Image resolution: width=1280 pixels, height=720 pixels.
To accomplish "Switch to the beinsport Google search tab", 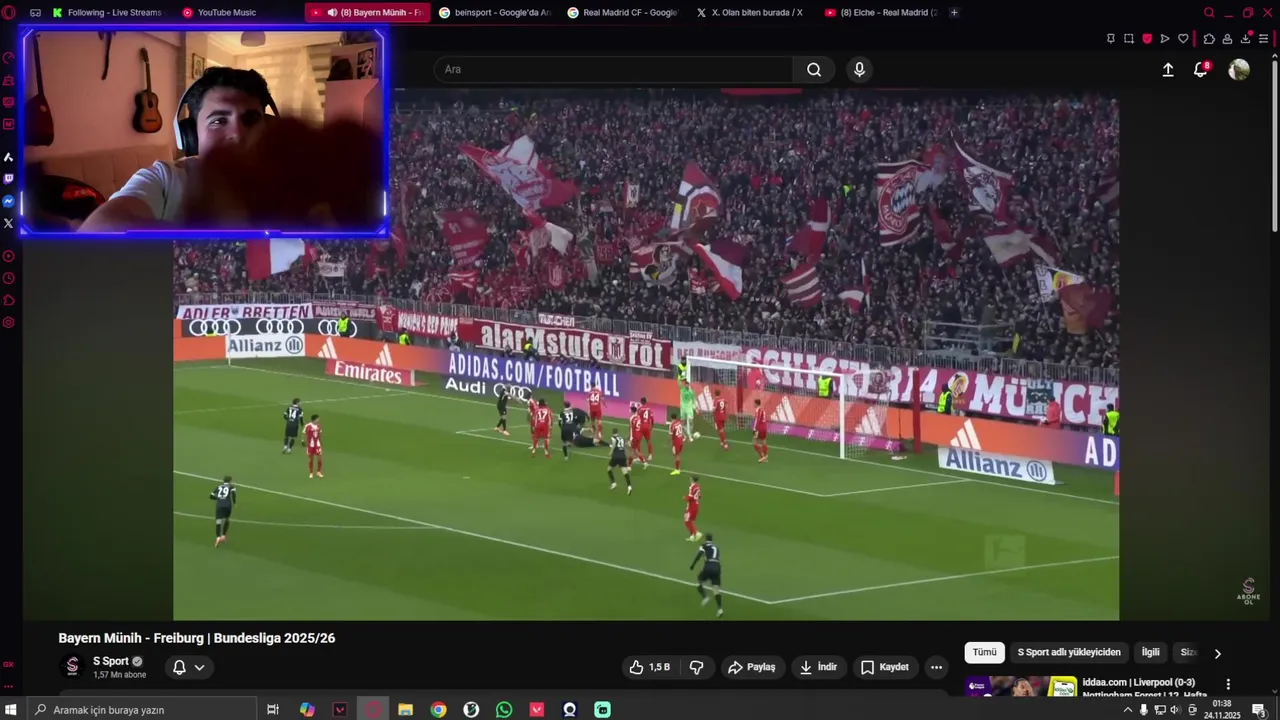I will 494,13.
